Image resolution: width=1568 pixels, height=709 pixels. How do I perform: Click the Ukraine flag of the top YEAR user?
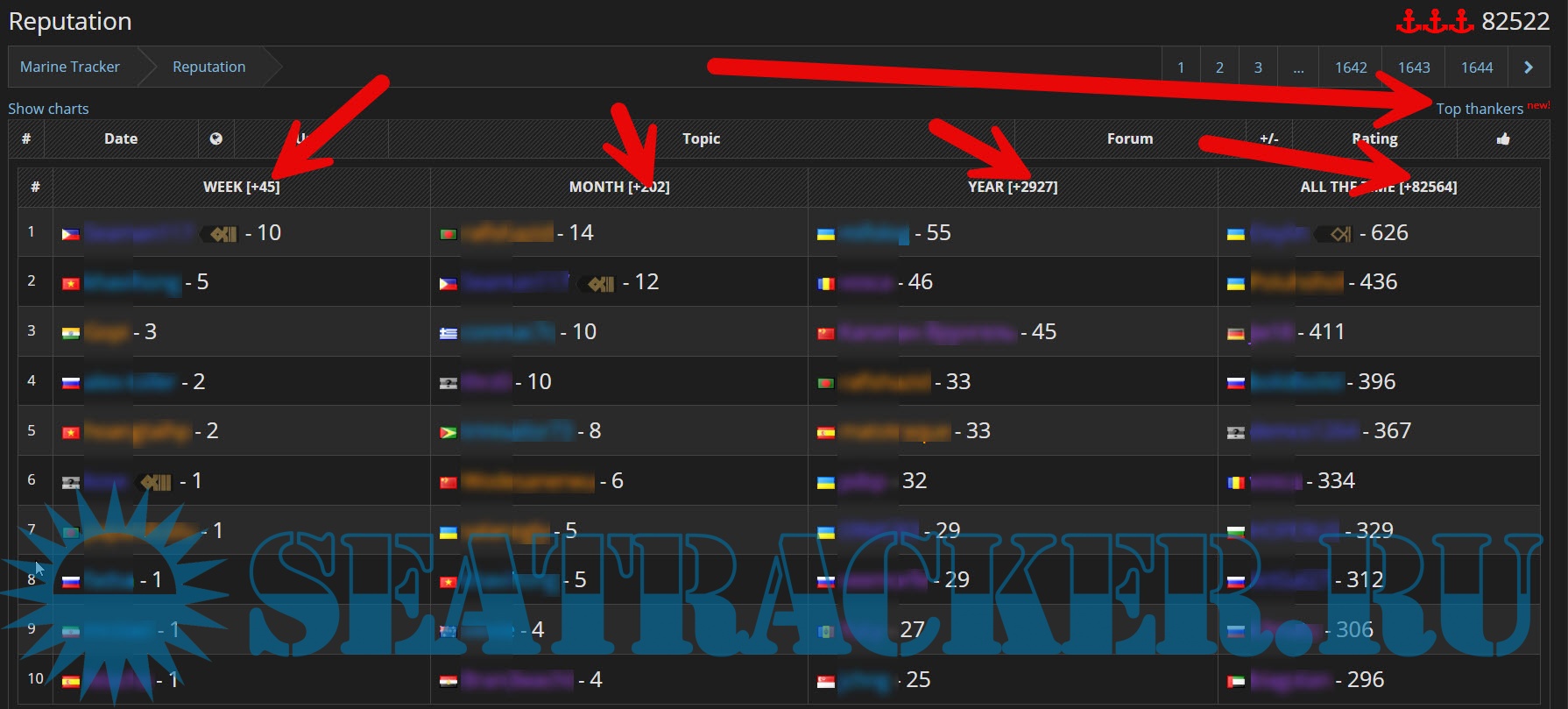pyautogui.click(x=825, y=234)
